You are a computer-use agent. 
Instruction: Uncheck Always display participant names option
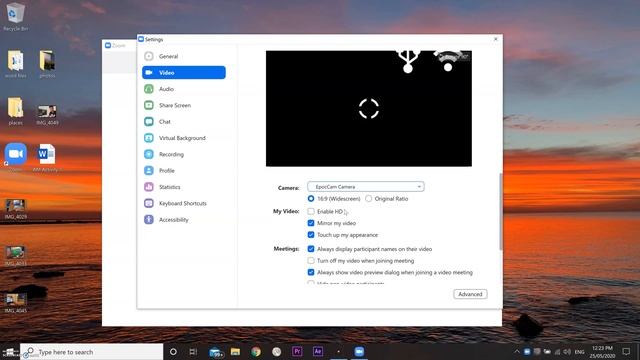click(x=311, y=249)
